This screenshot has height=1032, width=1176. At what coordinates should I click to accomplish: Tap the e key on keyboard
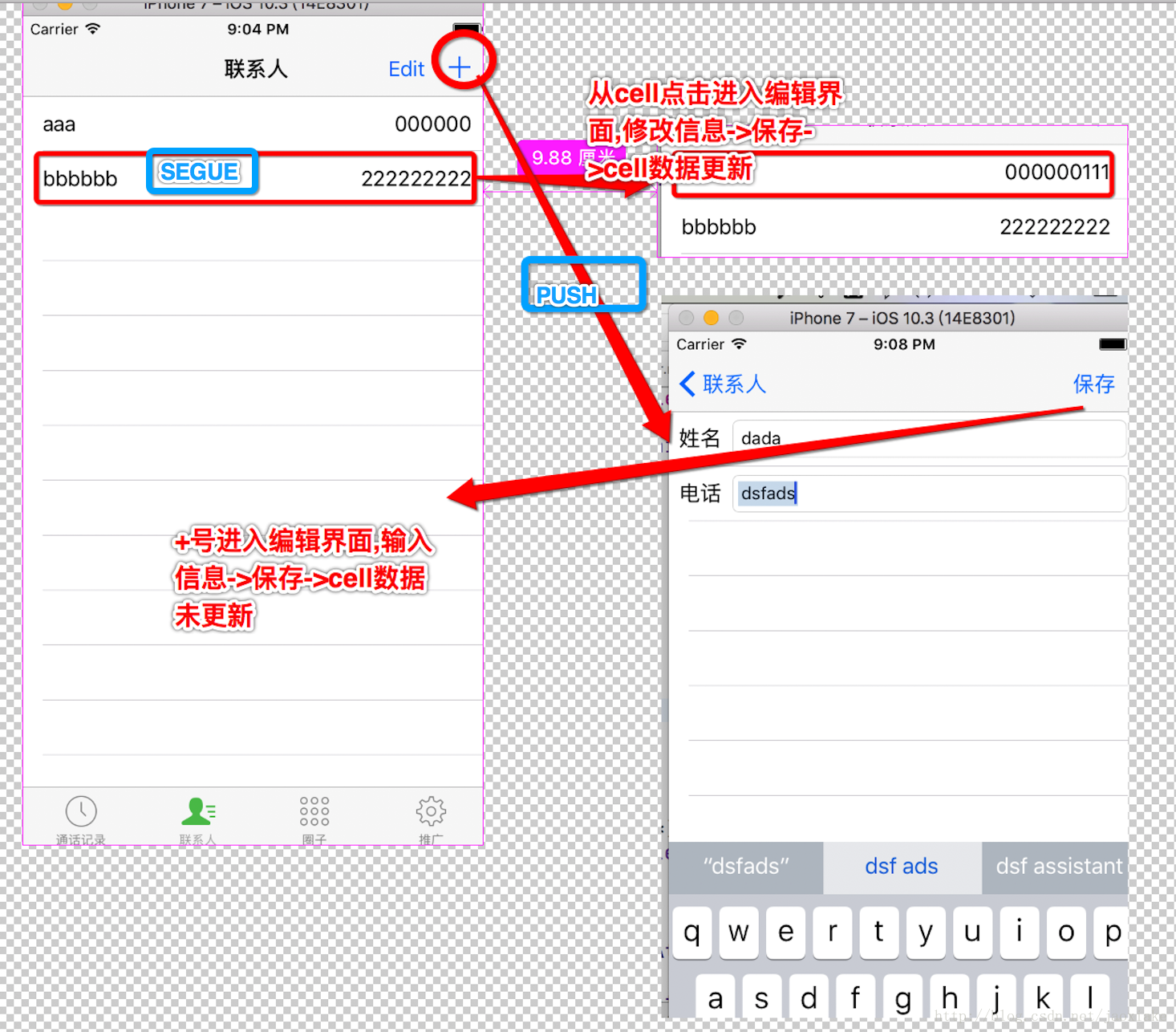click(786, 932)
